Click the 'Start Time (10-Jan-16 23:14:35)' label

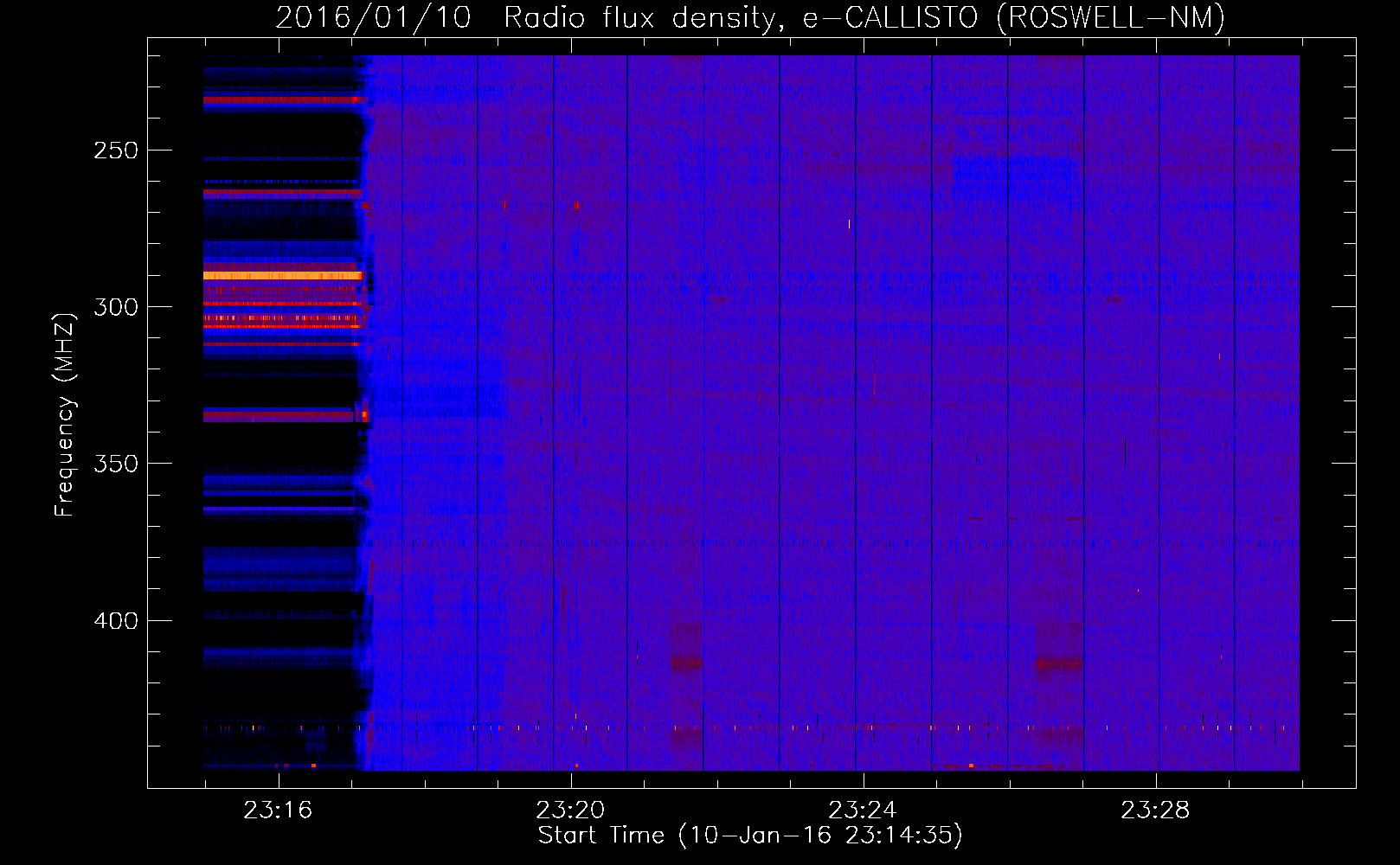point(750,836)
